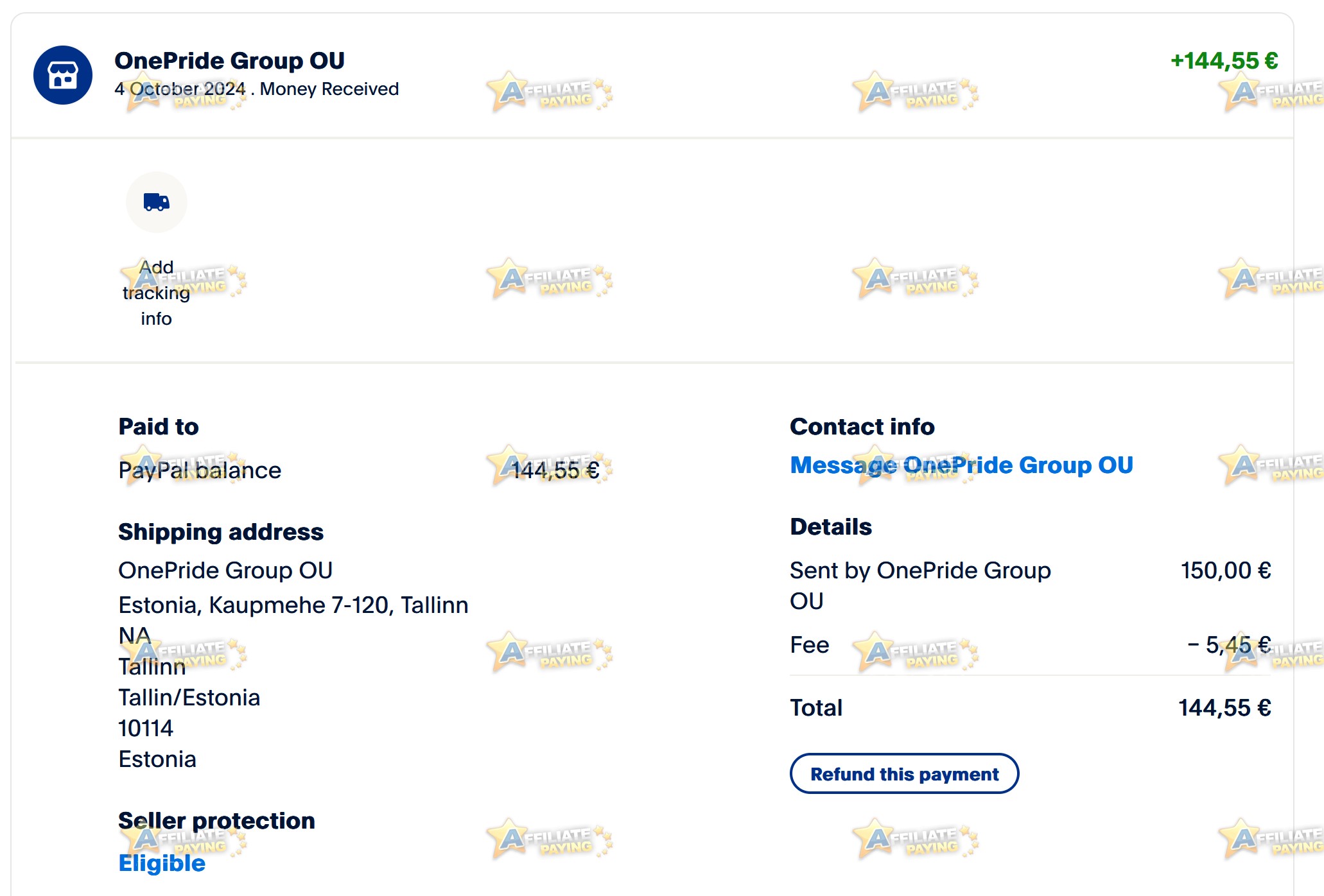Viewport: 1324px width, 896px height.
Task: Select the Kaupmehe 7-120 address line
Action: (x=293, y=605)
